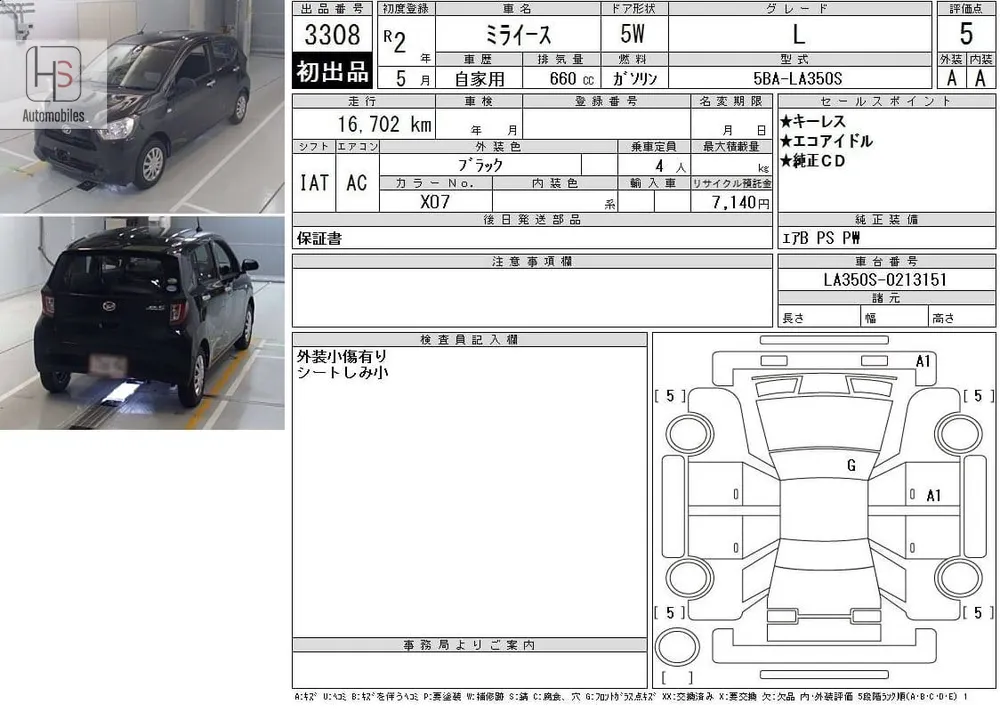1000x712 pixels.
Task: Click the chassis number LA350S-0213151
Action: pos(885,279)
